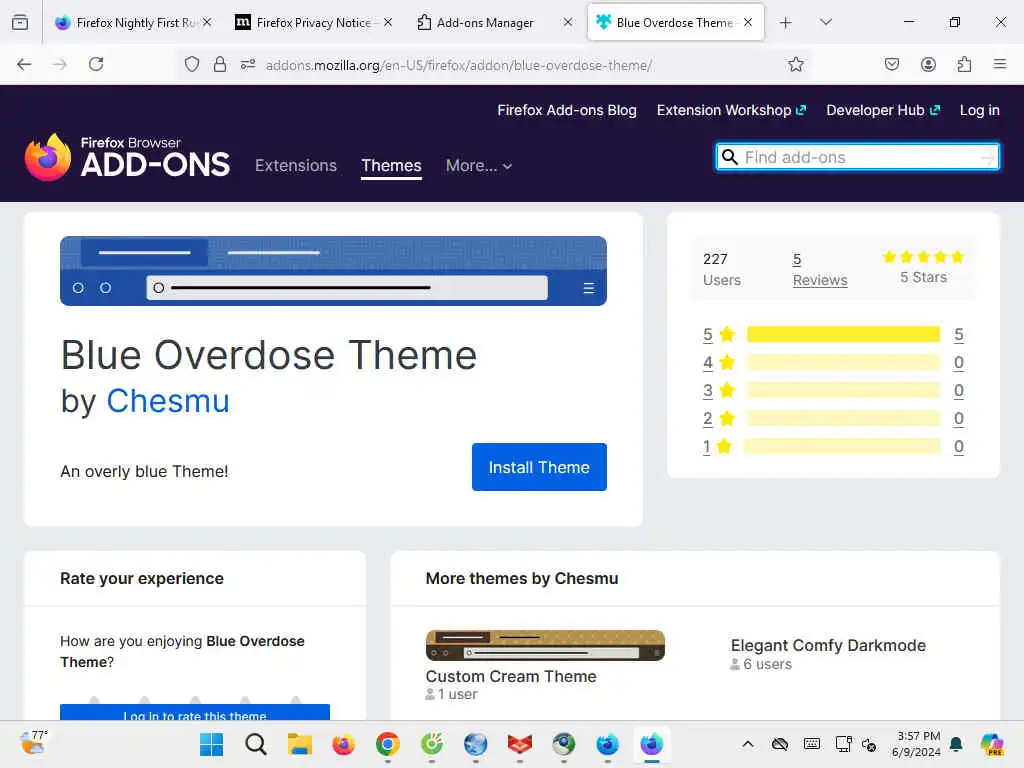Open Extension Workshop link
The width and height of the screenshot is (1024, 768).
[x=731, y=110]
